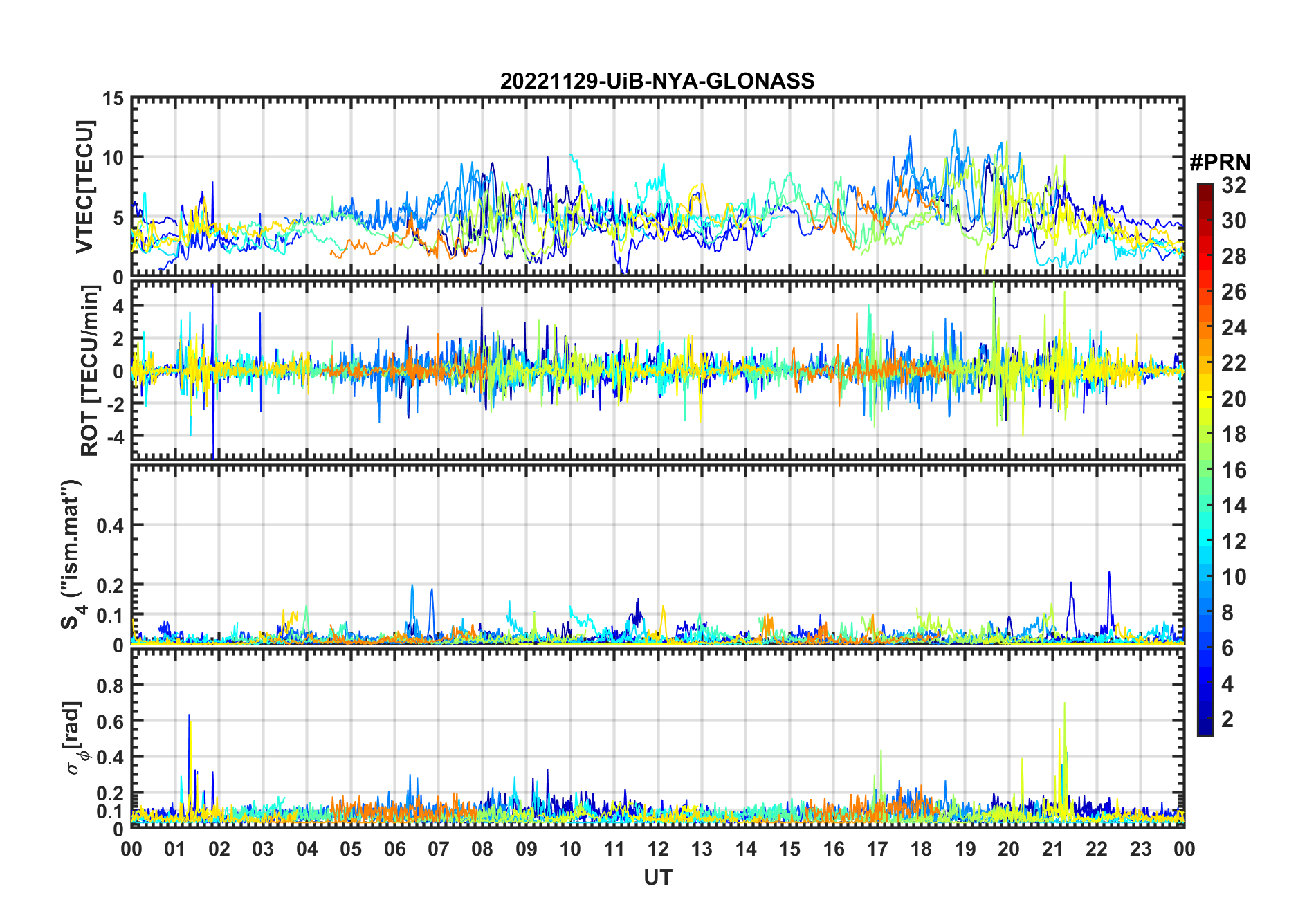Click colorbar tick label 16
Screen dimensions: 1316x920
pyautogui.click(x=1234, y=470)
